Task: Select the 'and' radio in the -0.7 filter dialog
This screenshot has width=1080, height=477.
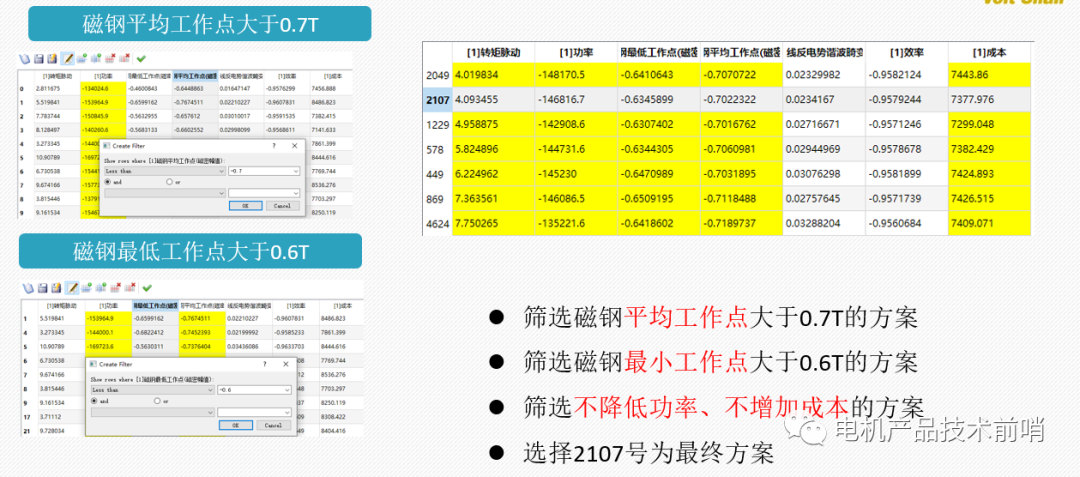Action: click(107, 182)
